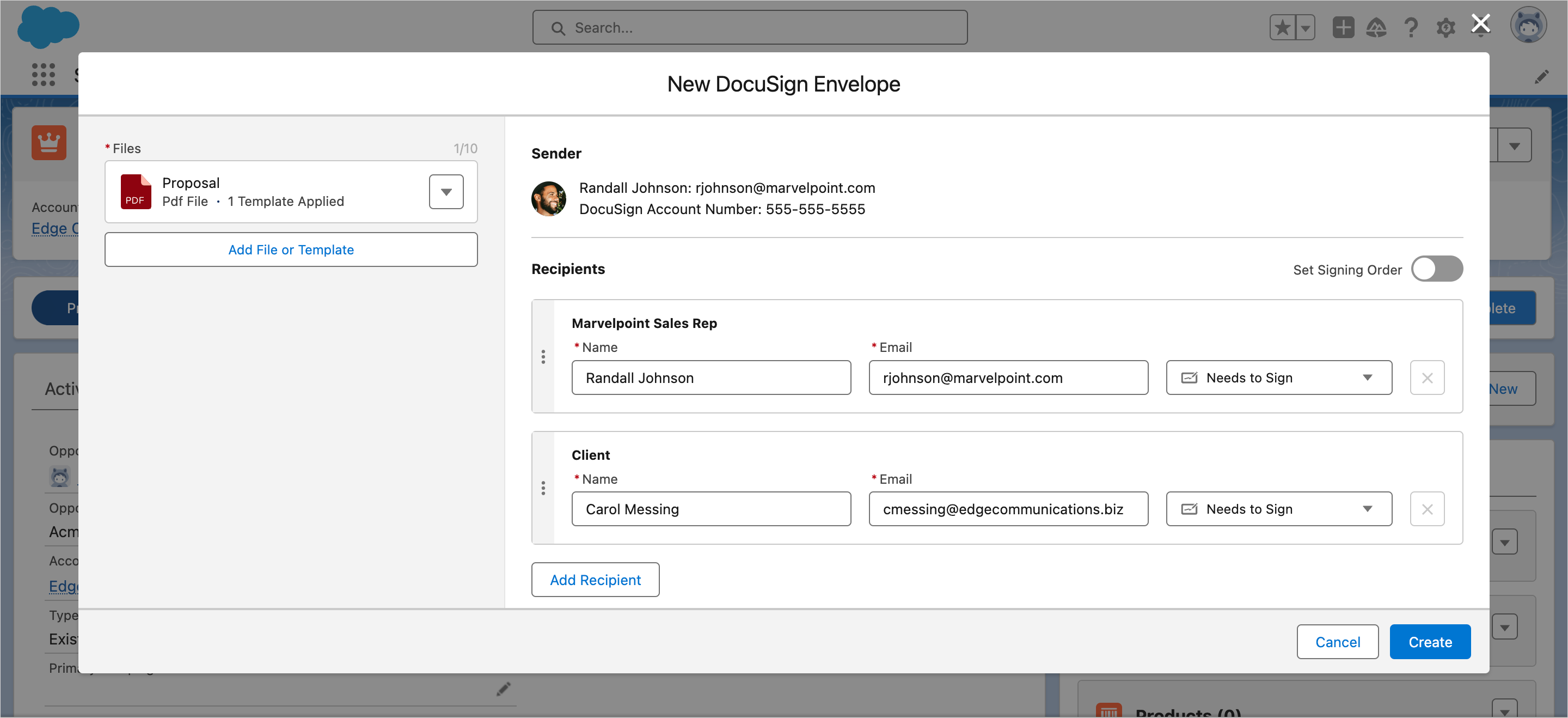Click Add File or Template
Image resolution: width=1568 pixels, height=718 pixels.
pyautogui.click(x=291, y=250)
